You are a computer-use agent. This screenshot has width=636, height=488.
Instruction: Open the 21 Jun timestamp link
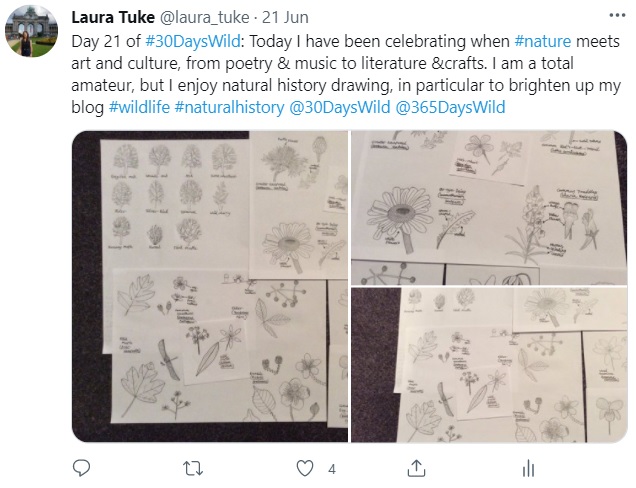285,17
